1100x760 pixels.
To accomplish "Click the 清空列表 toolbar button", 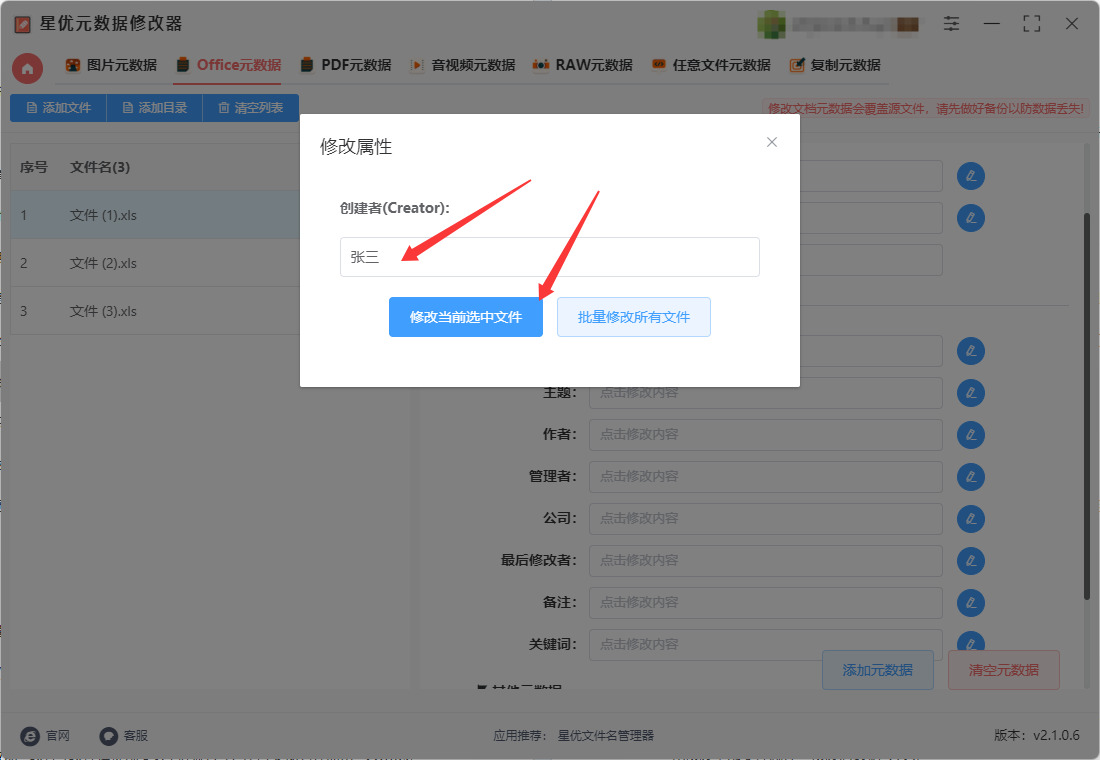I will click(x=250, y=108).
